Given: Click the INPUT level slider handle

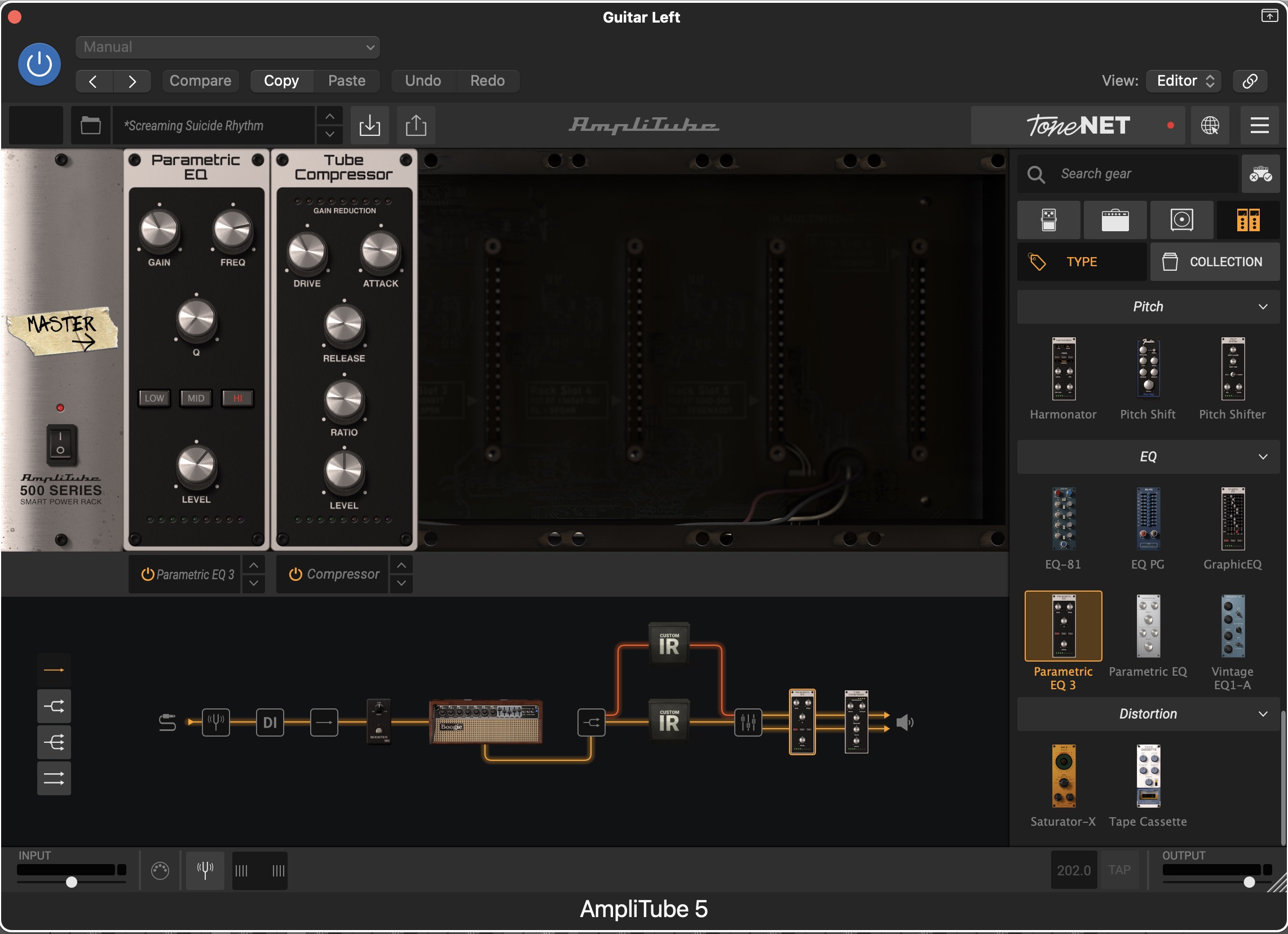Looking at the screenshot, I should [x=72, y=883].
